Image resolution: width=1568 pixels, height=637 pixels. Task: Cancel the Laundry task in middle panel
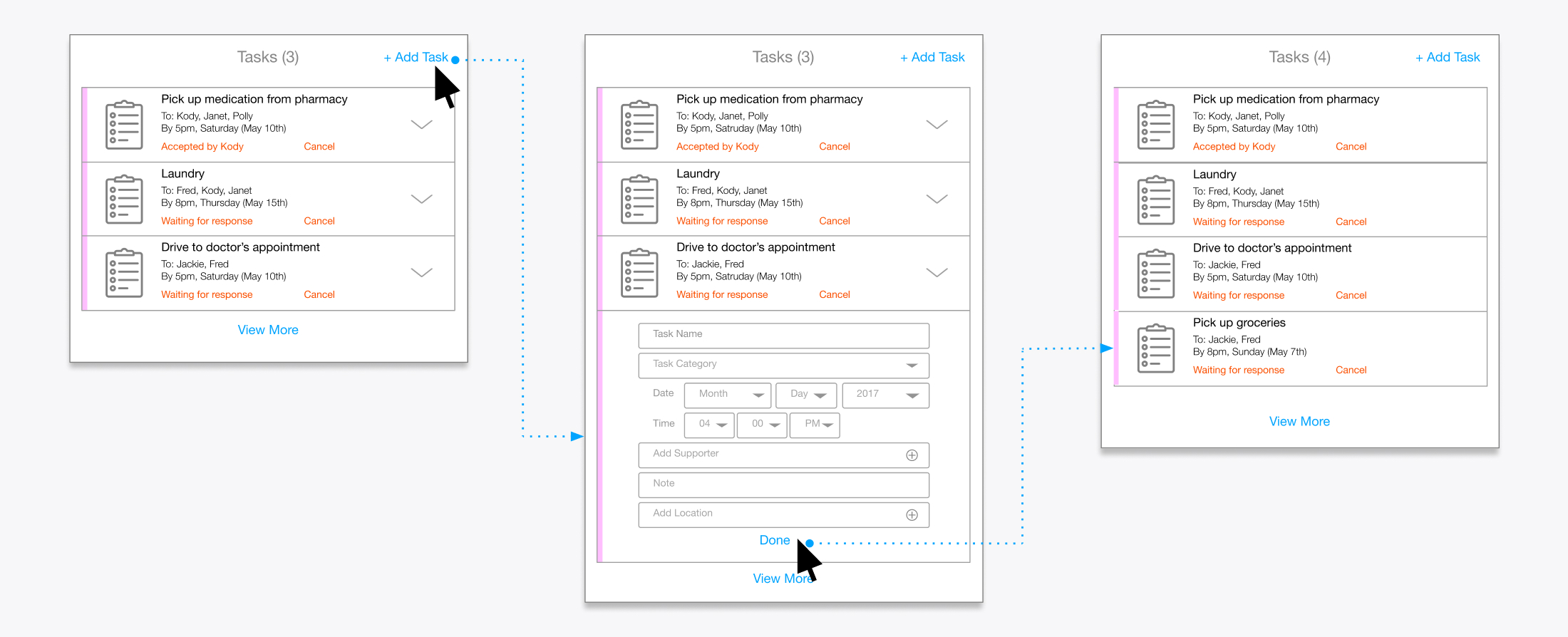tap(835, 221)
